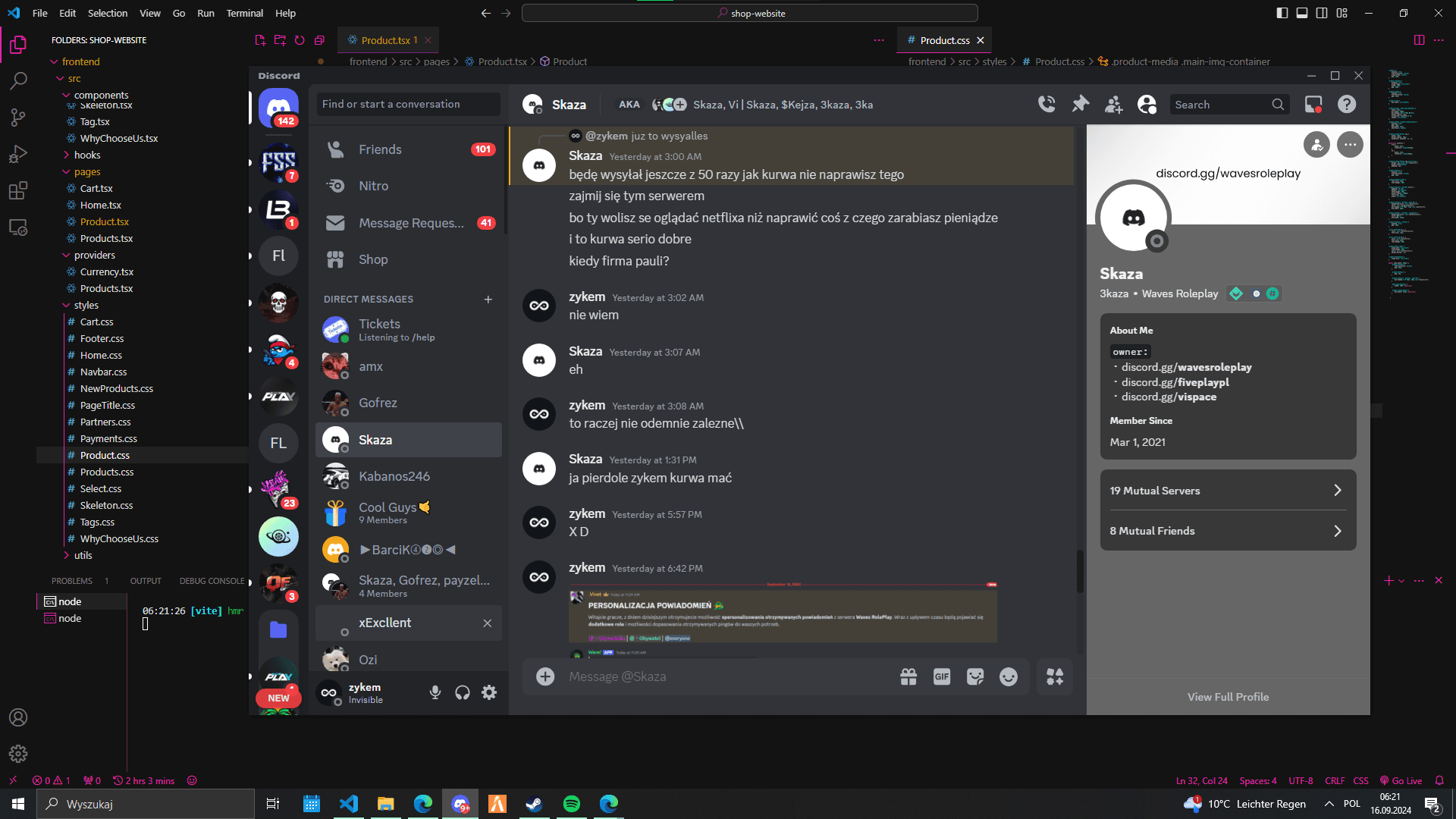Viewport: 1456px width, 819px height.
Task: Open the sticker picker
Action: click(975, 676)
